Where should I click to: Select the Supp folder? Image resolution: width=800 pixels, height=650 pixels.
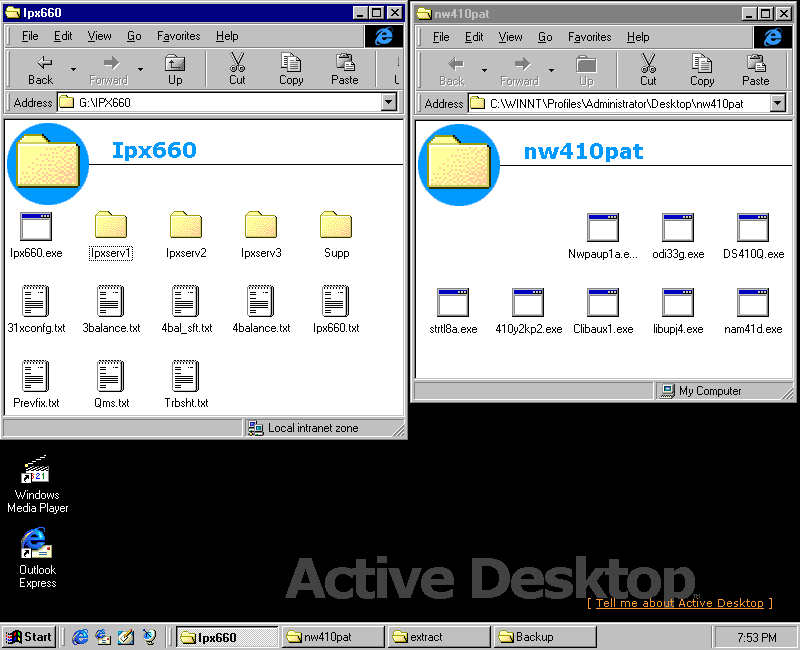point(336,236)
